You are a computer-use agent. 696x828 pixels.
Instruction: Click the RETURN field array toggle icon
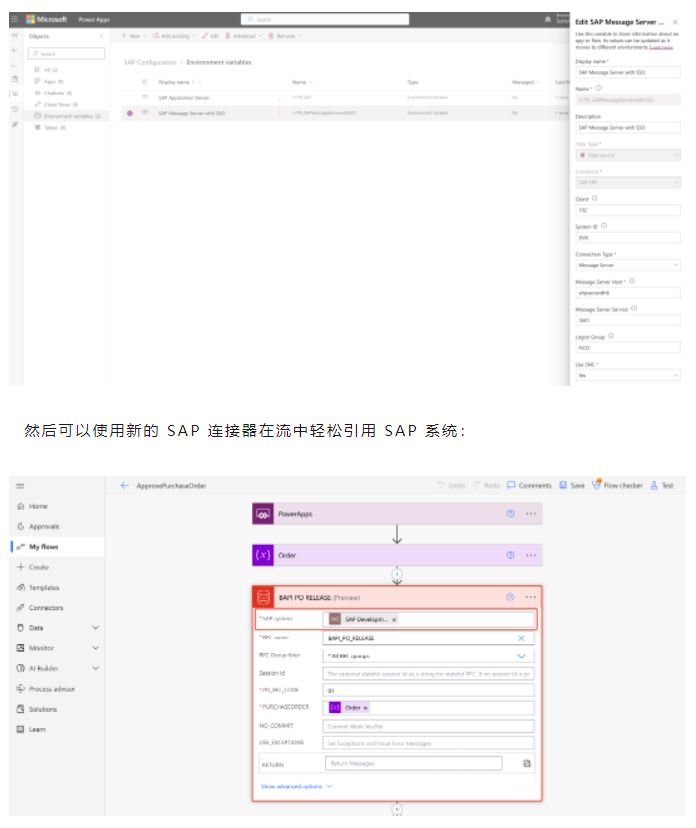pos(526,763)
